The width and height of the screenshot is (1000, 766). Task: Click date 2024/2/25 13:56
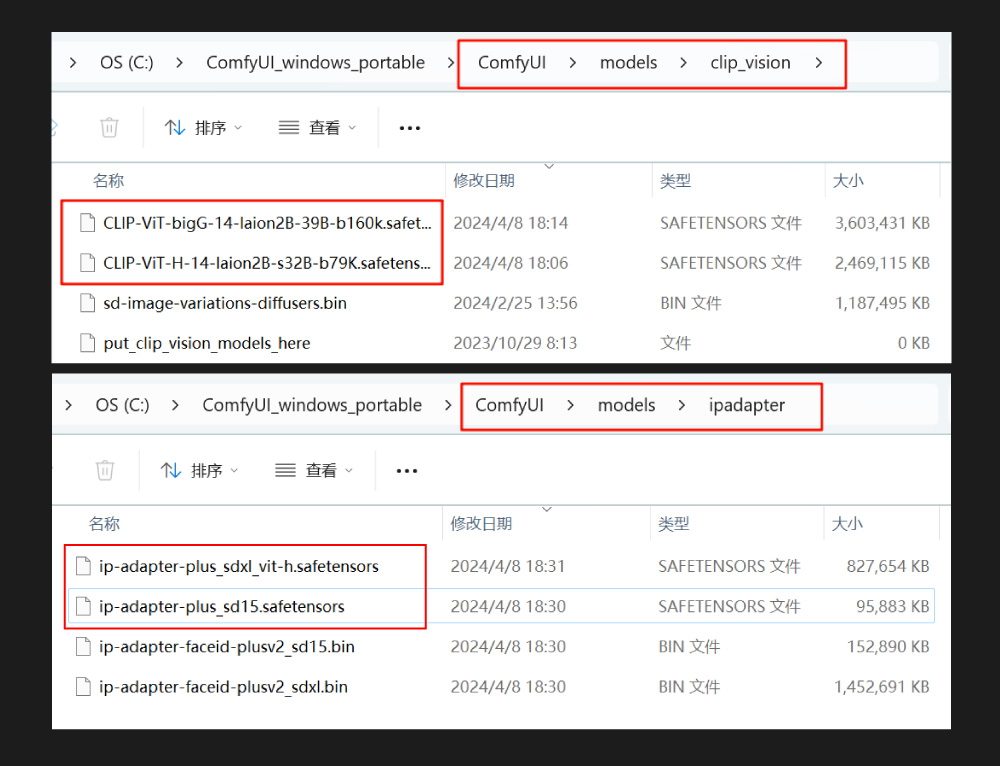[x=515, y=303]
